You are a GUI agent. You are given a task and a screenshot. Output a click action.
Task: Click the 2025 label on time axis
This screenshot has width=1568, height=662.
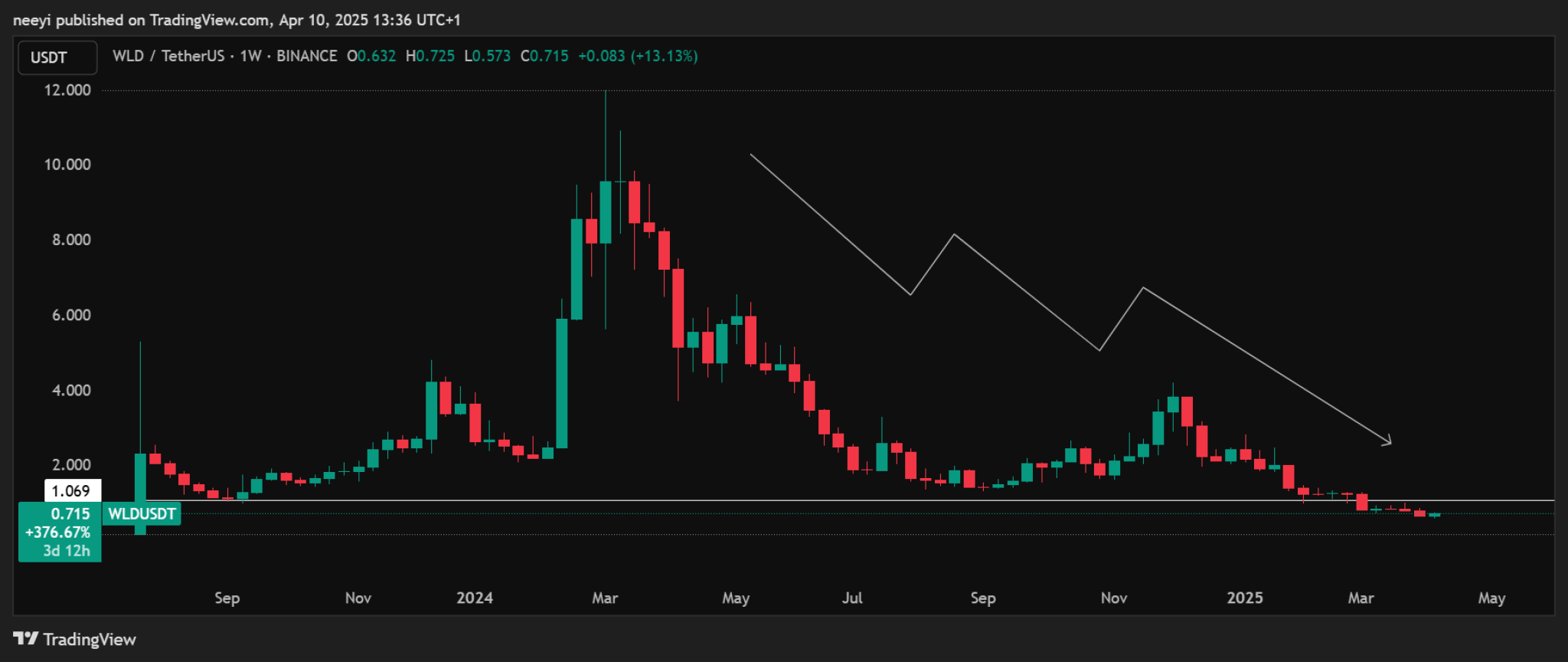tap(1245, 598)
